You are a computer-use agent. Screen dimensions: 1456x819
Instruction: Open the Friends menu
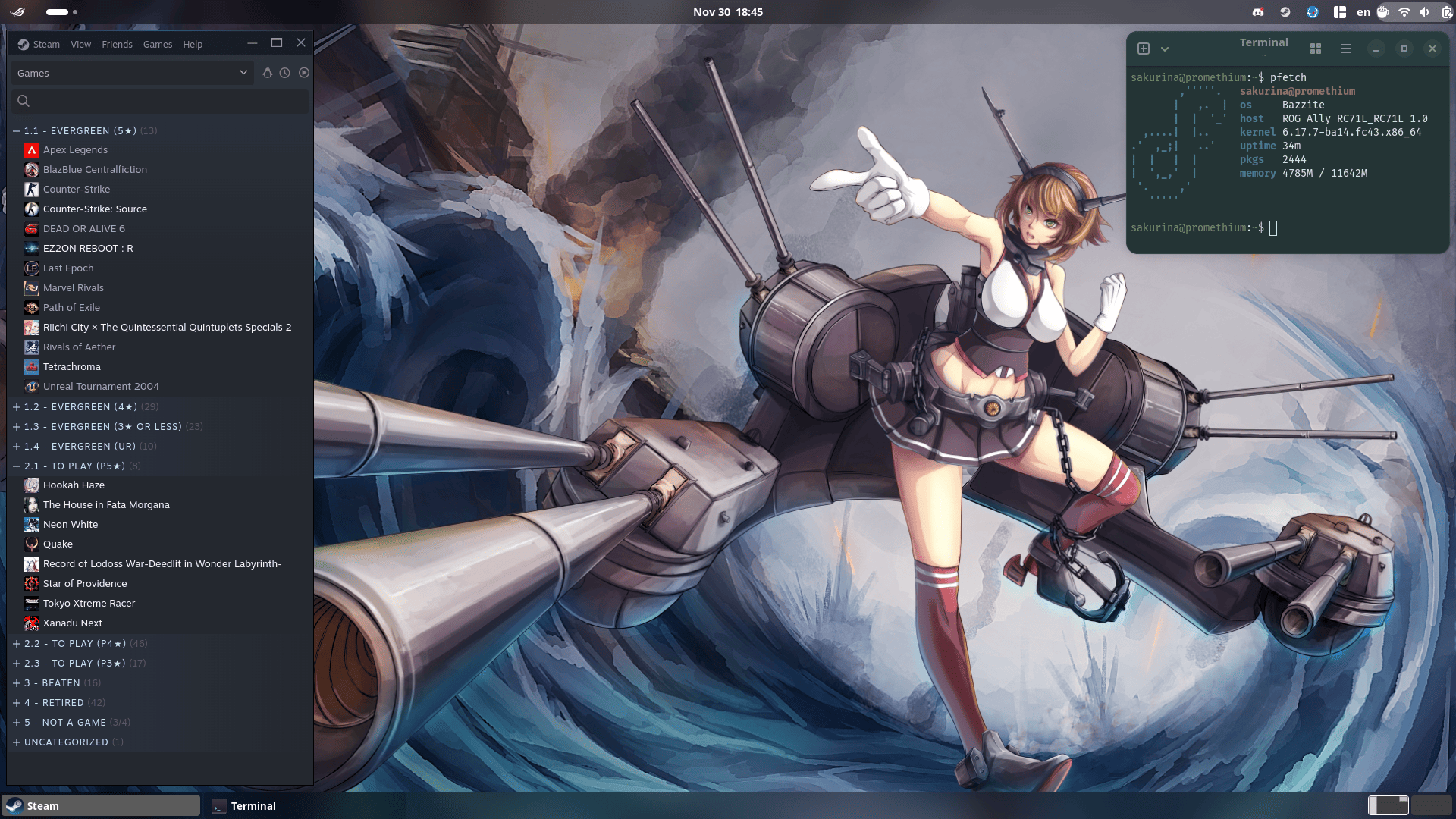pos(117,45)
